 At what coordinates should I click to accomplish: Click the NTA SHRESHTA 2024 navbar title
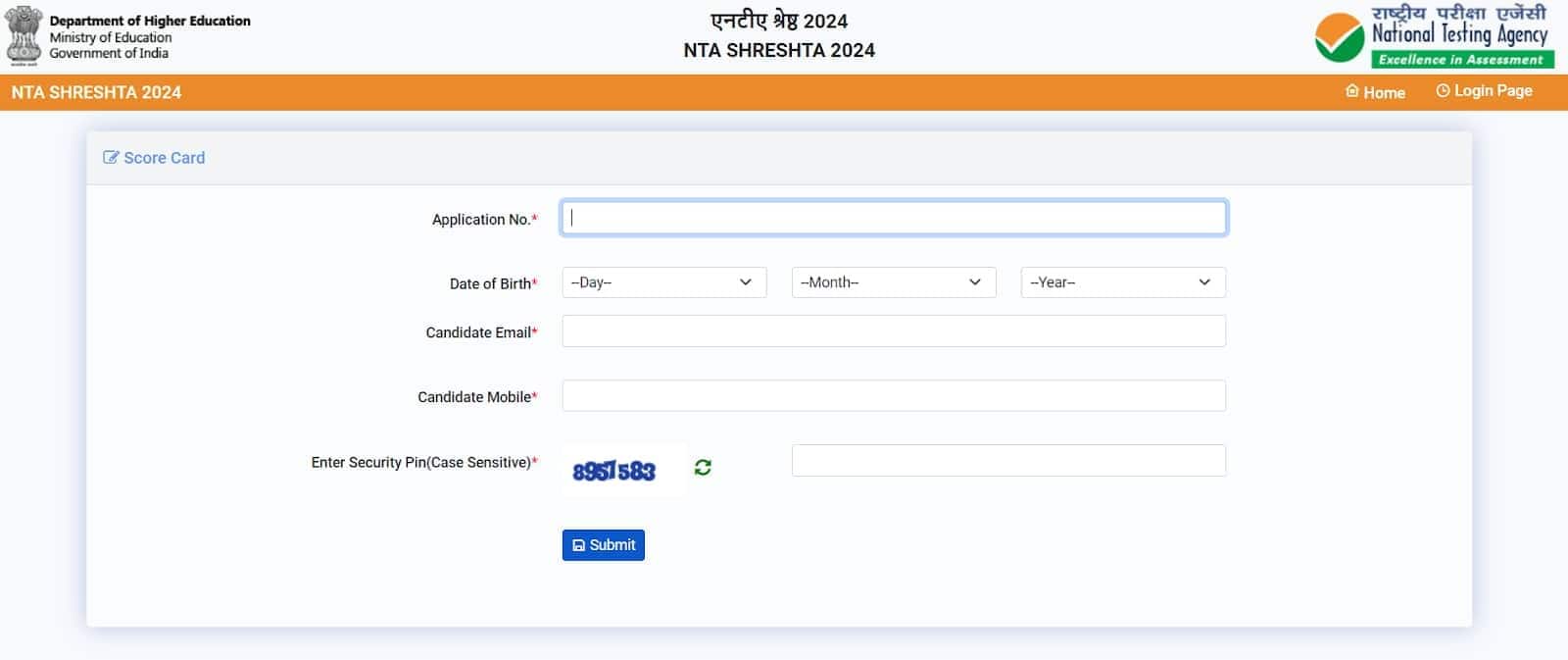pos(96,92)
